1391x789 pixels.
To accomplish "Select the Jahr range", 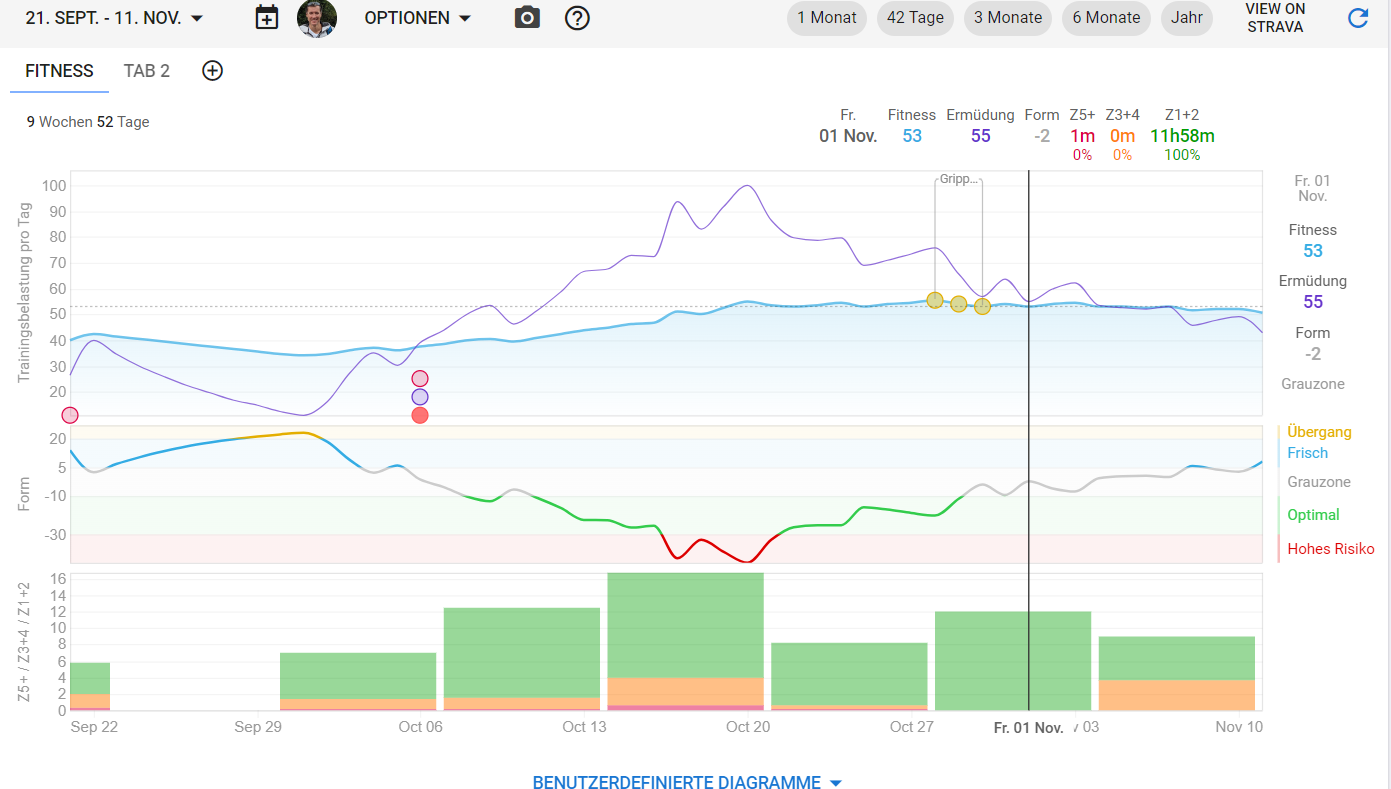I will 1186,18.
